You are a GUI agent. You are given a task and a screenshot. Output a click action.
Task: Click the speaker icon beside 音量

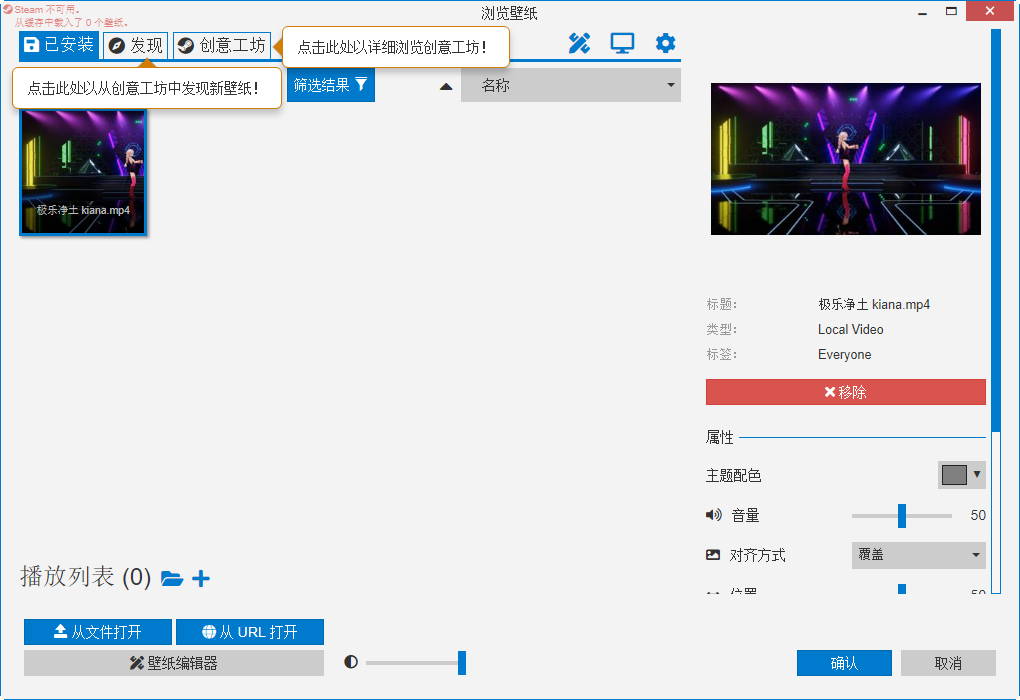pos(714,515)
